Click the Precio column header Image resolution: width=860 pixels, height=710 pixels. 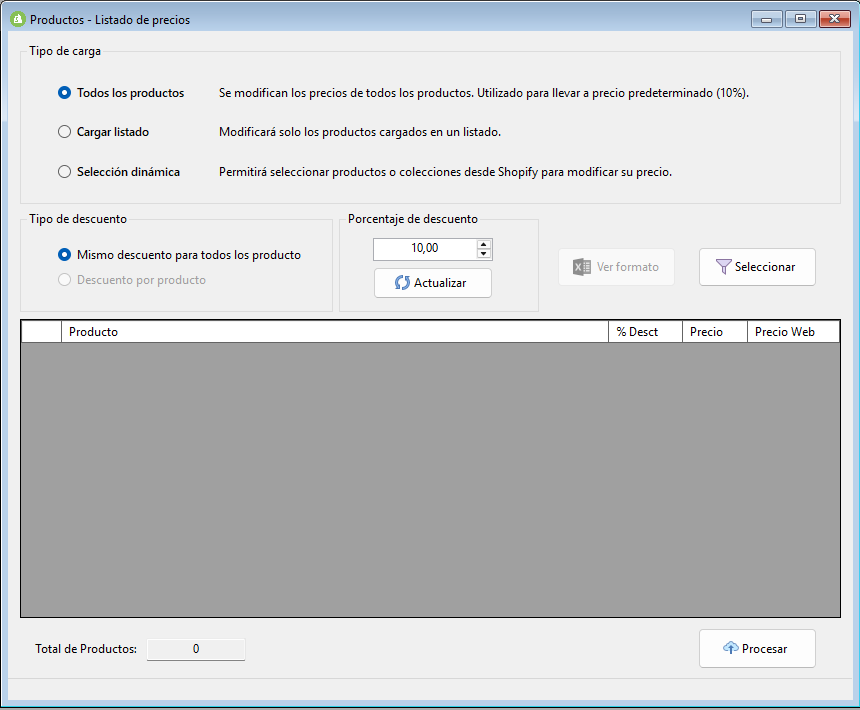(715, 332)
